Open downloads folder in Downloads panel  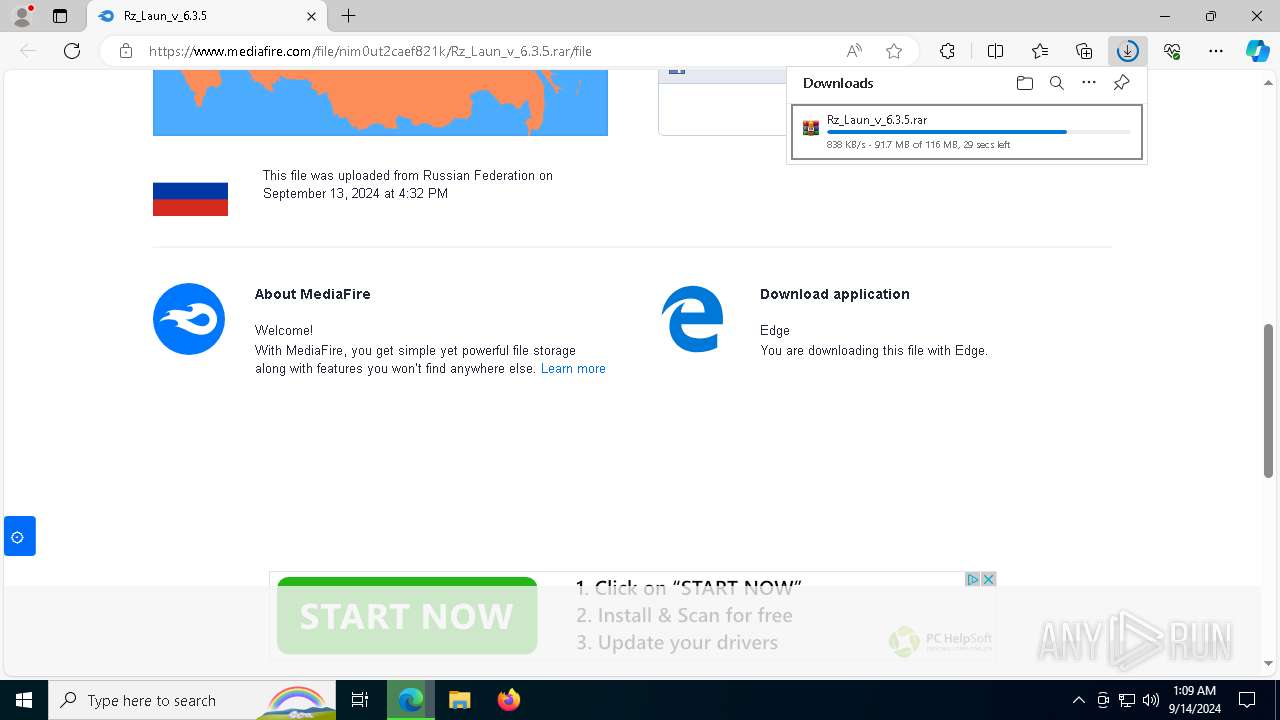tap(1024, 83)
